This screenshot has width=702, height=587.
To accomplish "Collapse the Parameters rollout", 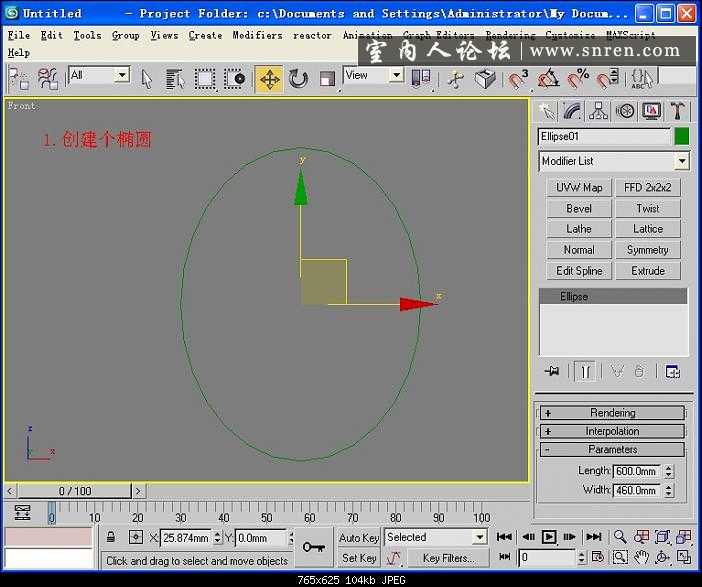I will point(612,450).
